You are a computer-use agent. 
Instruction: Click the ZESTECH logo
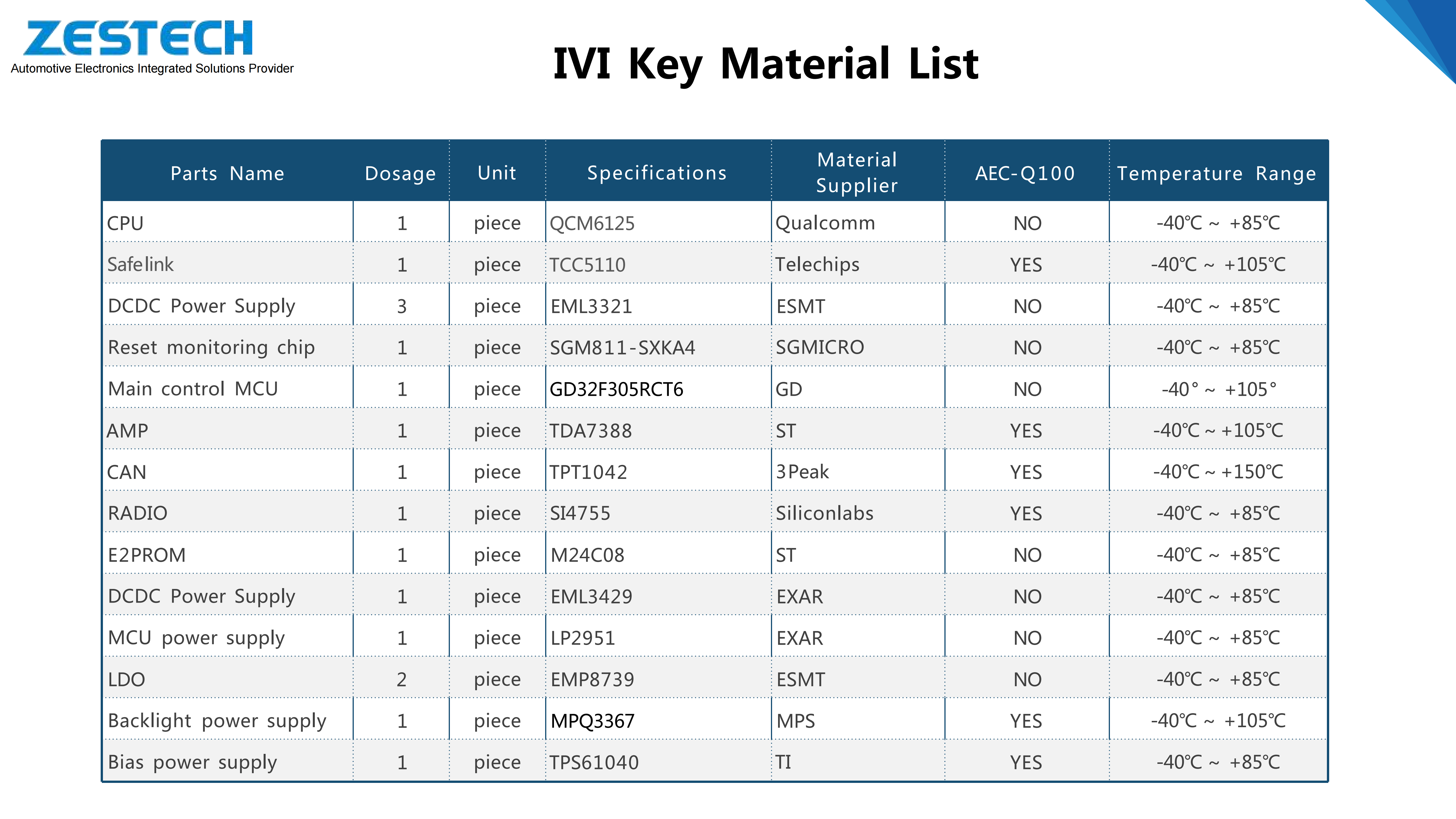[x=138, y=38]
